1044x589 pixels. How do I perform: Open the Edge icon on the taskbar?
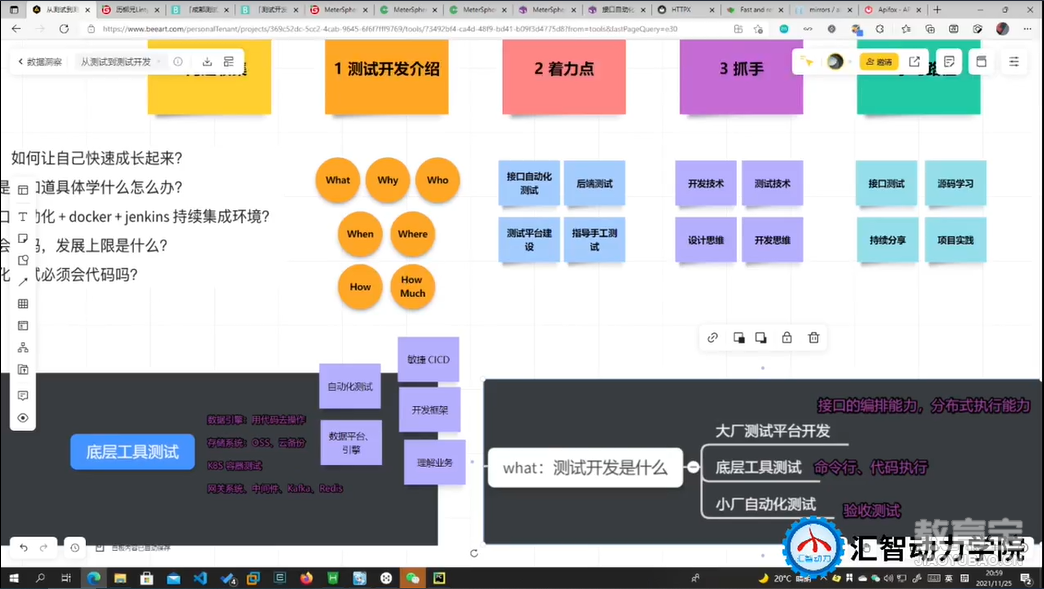pos(93,578)
